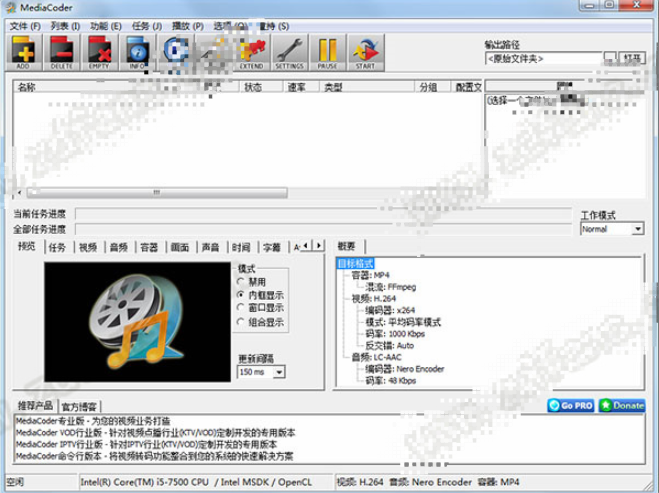Click the EMPTY list toolbar icon

coord(99,53)
